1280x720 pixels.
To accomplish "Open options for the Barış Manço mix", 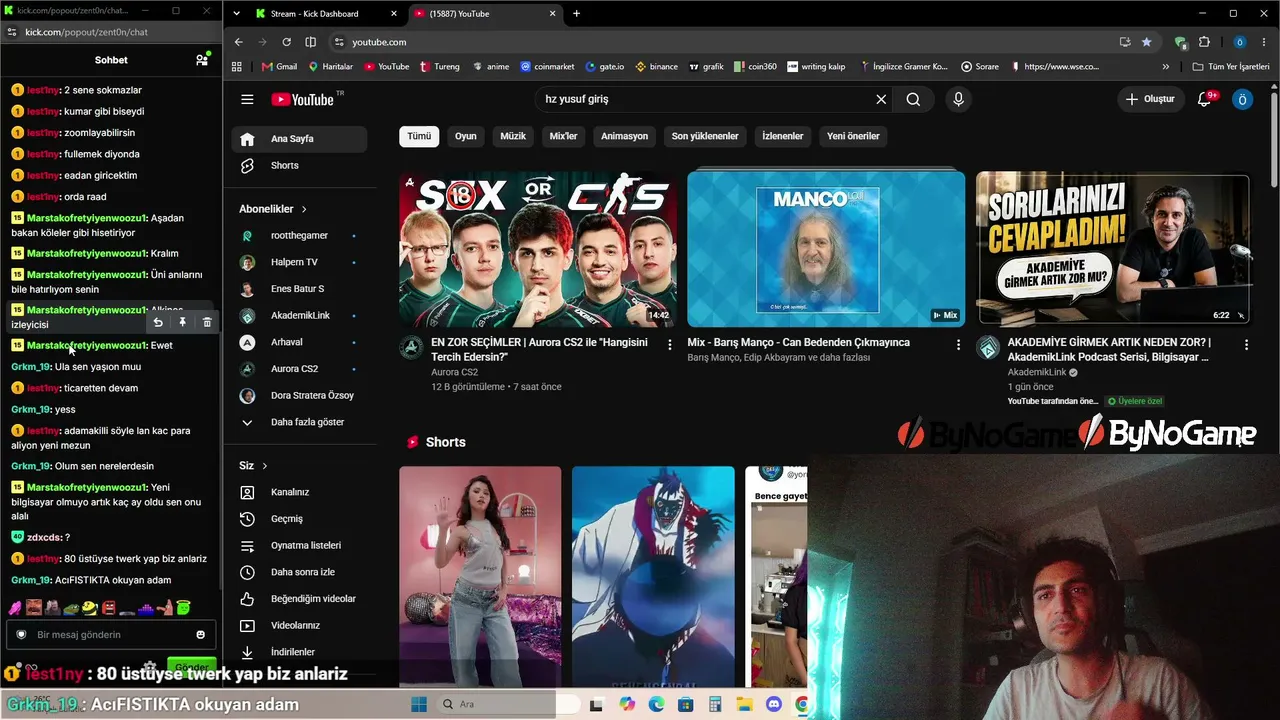I will tap(958, 344).
